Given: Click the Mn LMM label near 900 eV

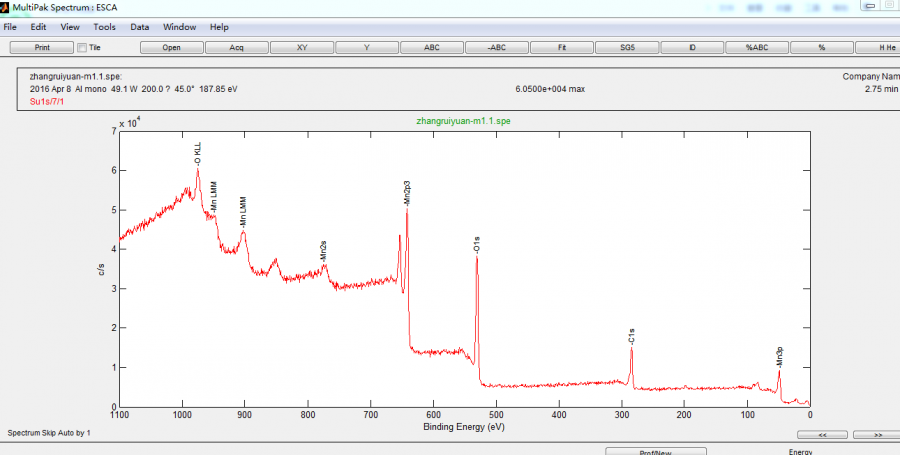Looking at the screenshot, I should (x=243, y=213).
